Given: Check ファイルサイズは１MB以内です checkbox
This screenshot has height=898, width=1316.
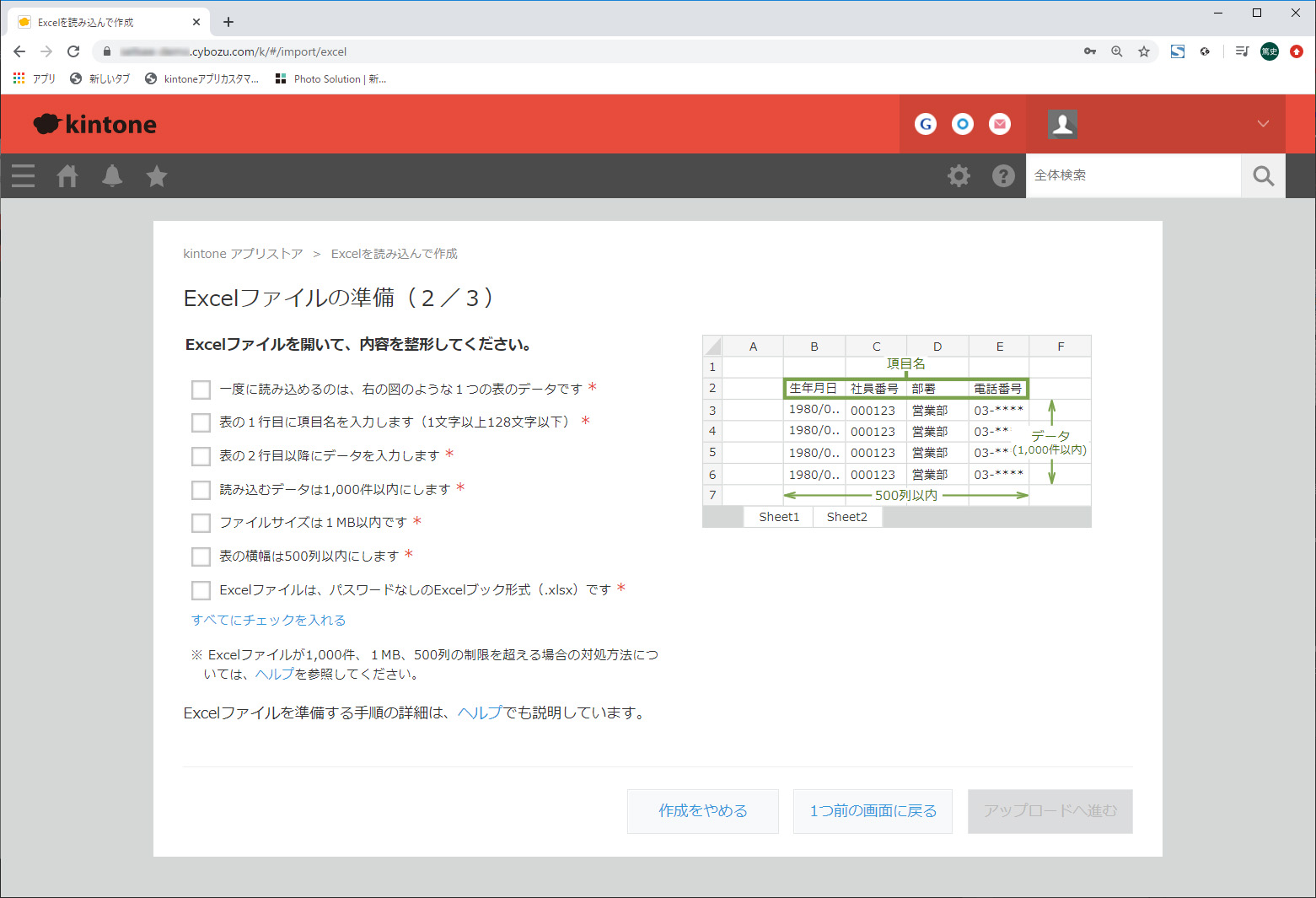Looking at the screenshot, I should pyautogui.click(x=201, y=523).
